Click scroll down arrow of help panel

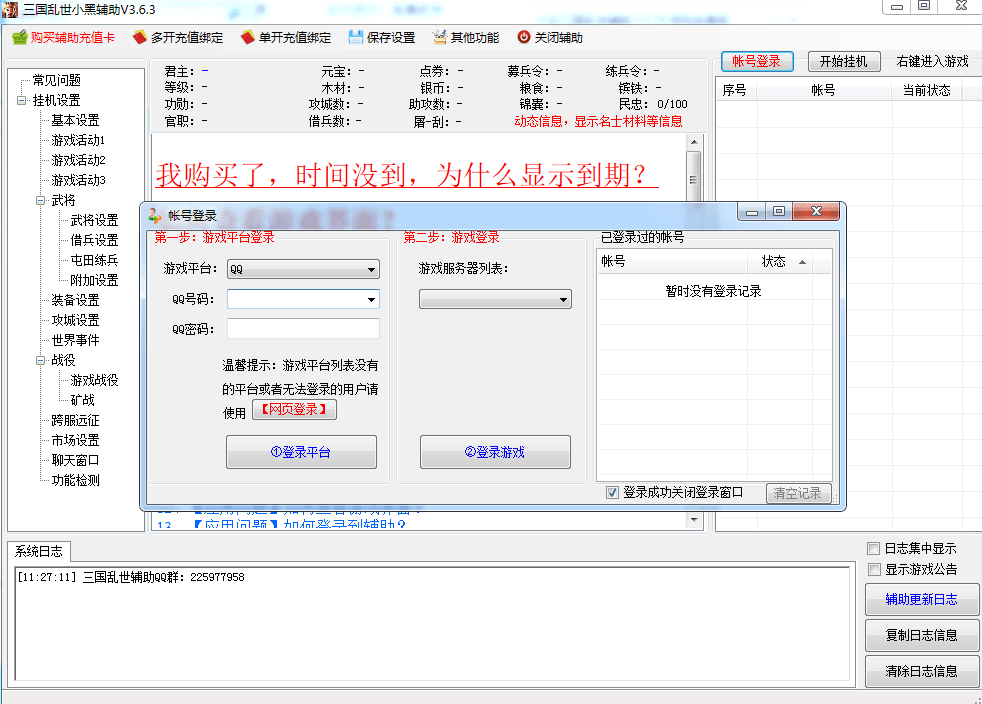pos(694,520)
